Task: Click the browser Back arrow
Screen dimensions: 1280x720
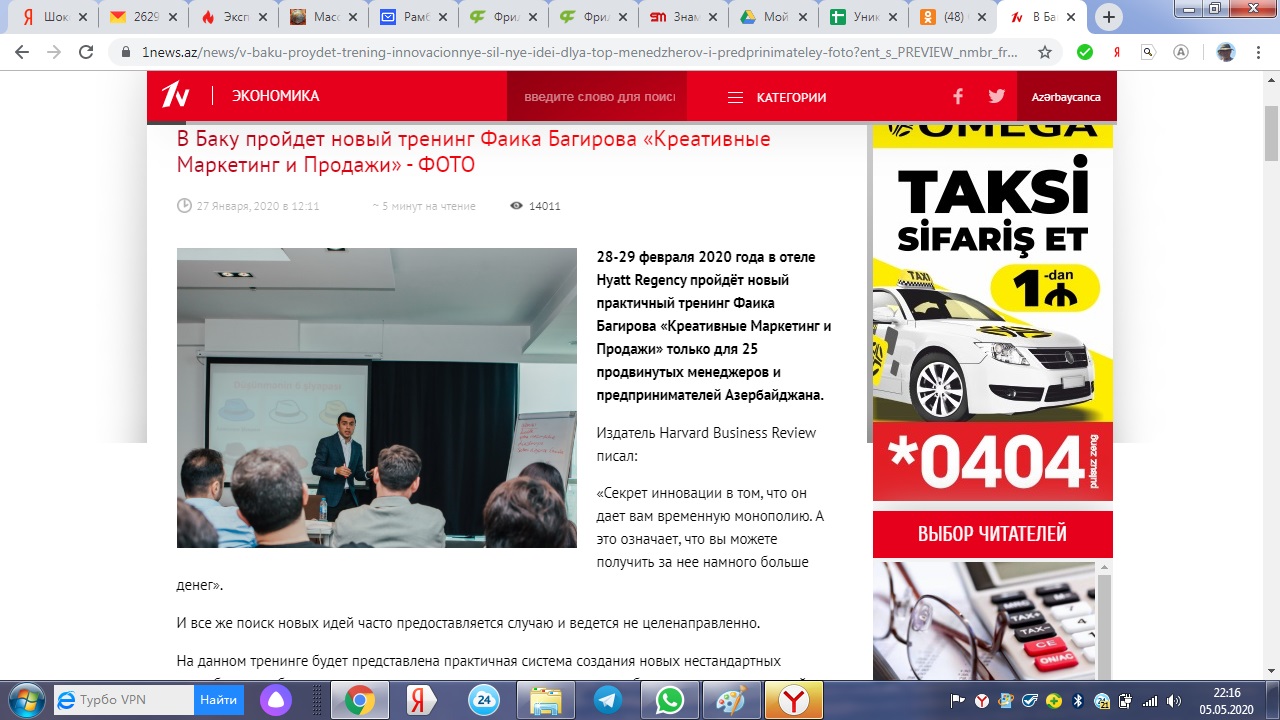Action: click(22, 52)
